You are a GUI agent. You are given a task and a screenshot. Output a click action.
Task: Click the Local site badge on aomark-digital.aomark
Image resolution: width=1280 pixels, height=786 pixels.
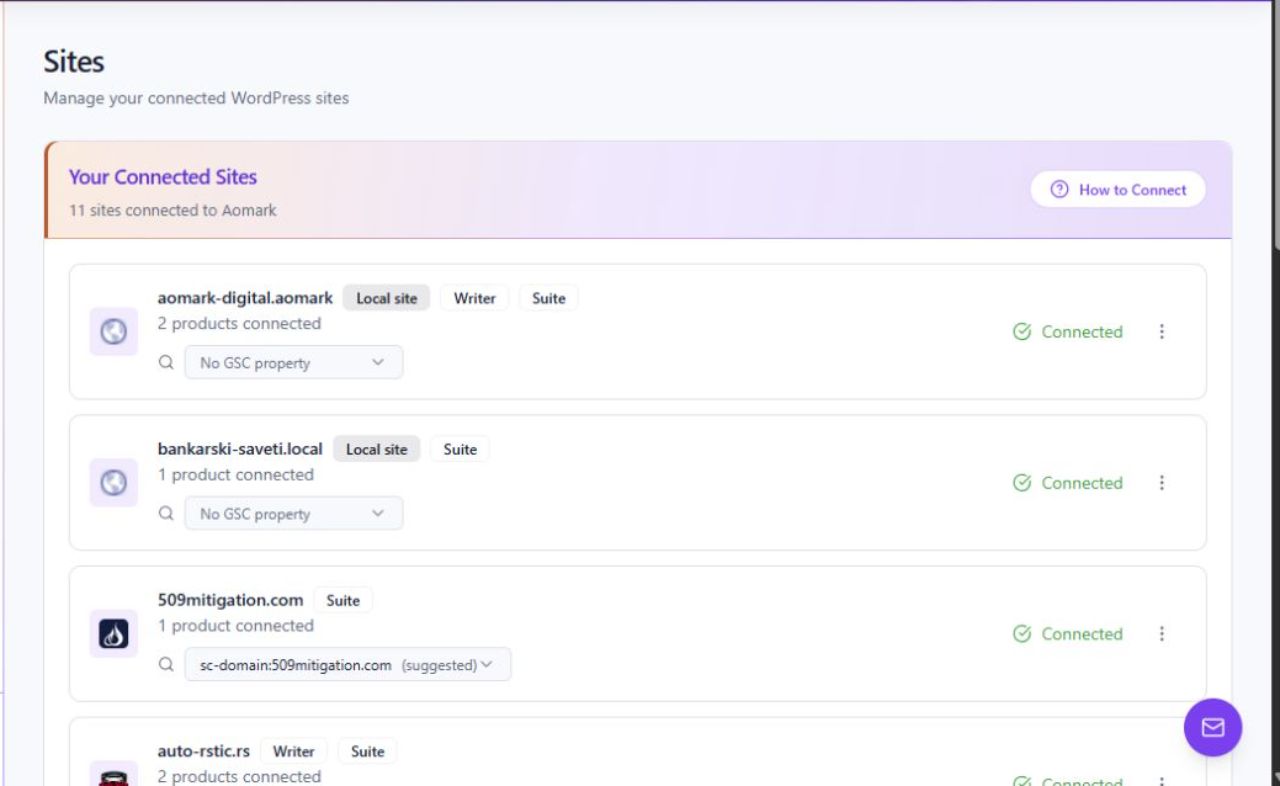(387, 298)
